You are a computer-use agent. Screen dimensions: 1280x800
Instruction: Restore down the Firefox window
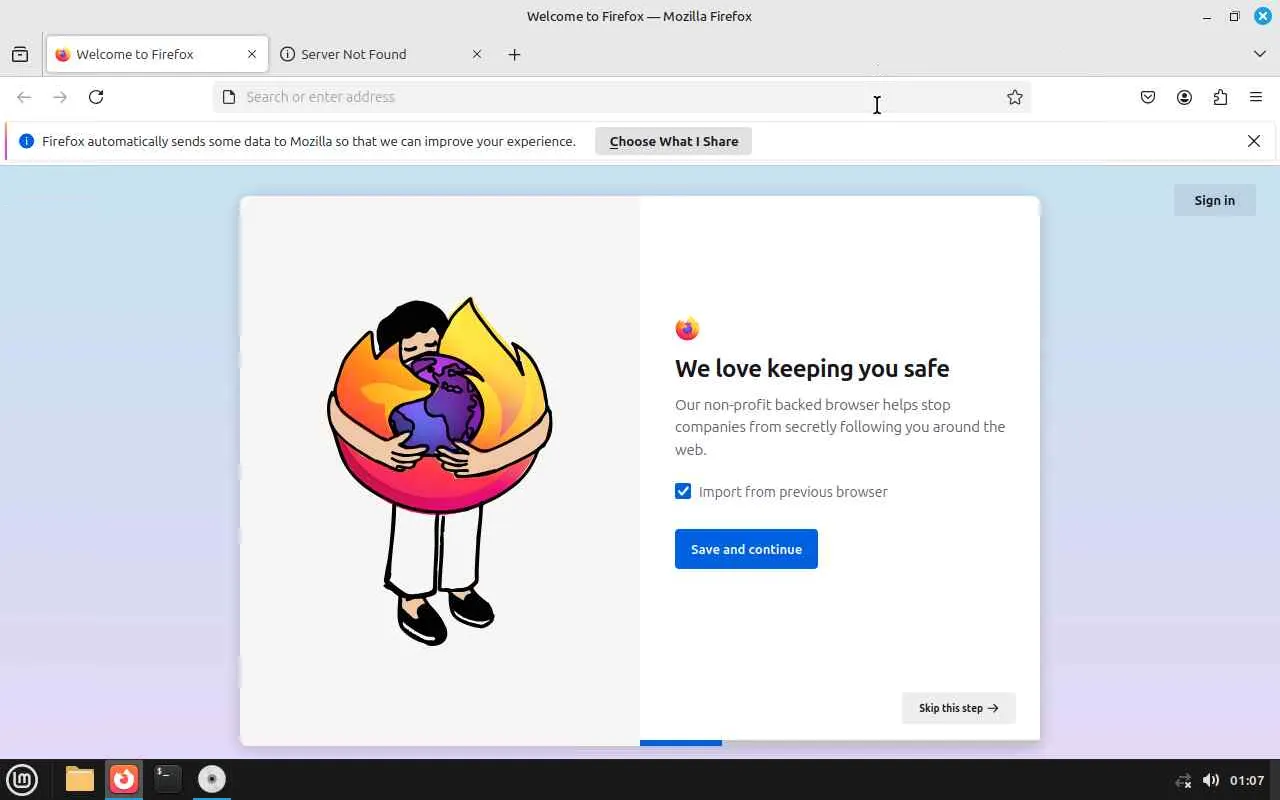[x=1235, y=16]
